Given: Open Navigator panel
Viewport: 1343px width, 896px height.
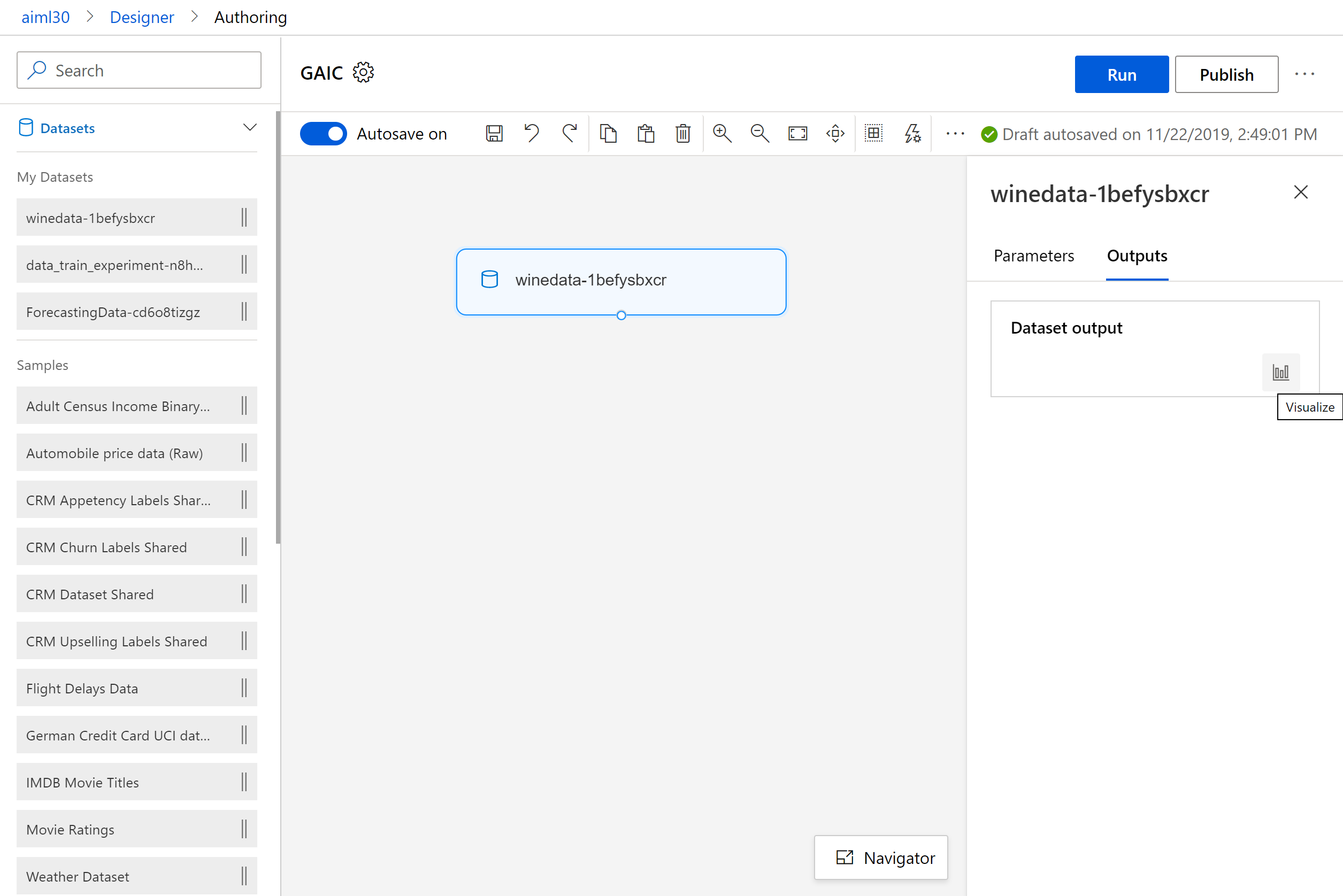Looking at the screenshot, I should 883,857.
